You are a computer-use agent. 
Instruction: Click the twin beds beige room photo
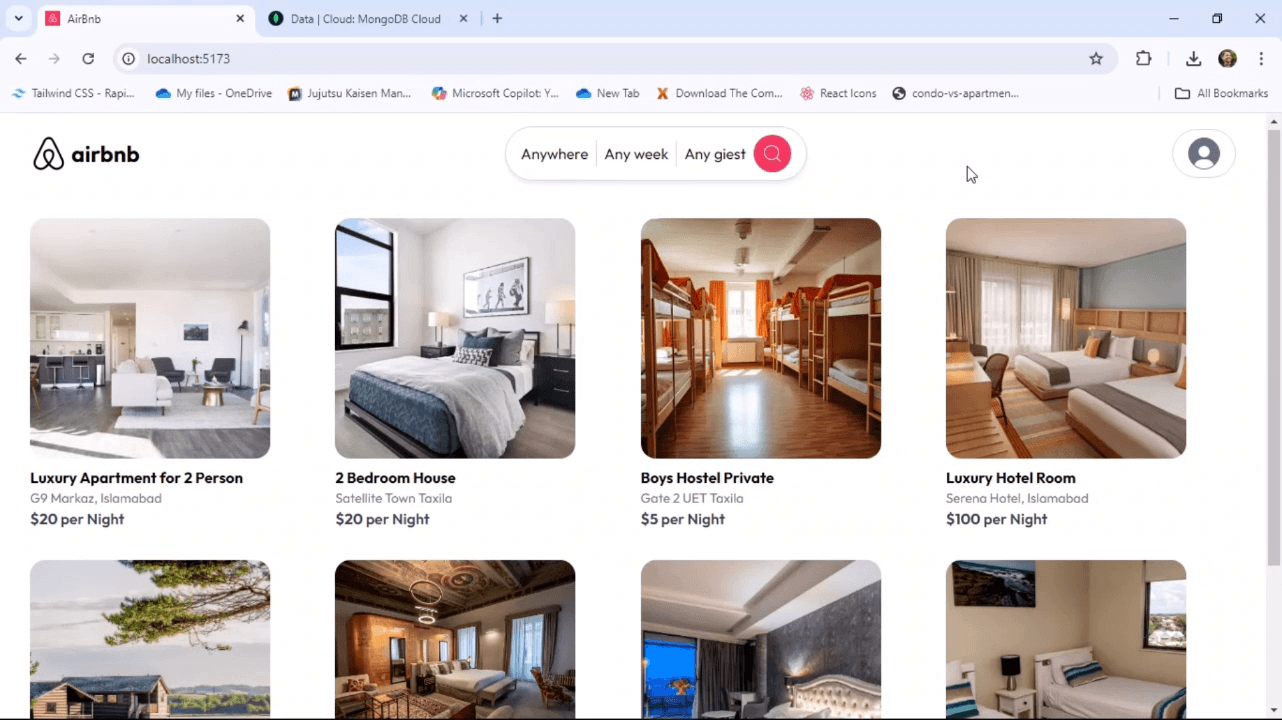[x=1066, y=639]
